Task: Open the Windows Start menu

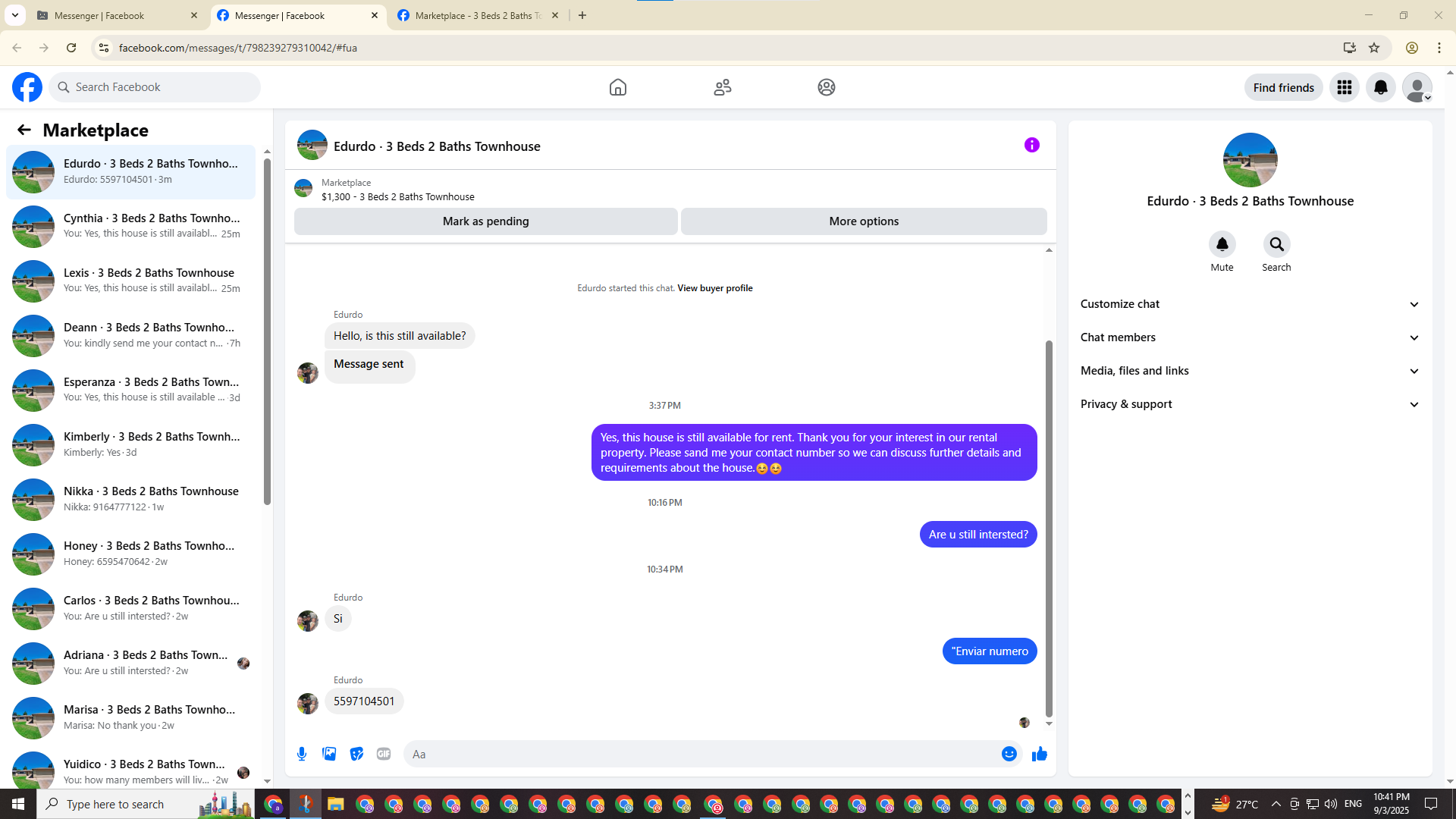Action: pos(18,804)
